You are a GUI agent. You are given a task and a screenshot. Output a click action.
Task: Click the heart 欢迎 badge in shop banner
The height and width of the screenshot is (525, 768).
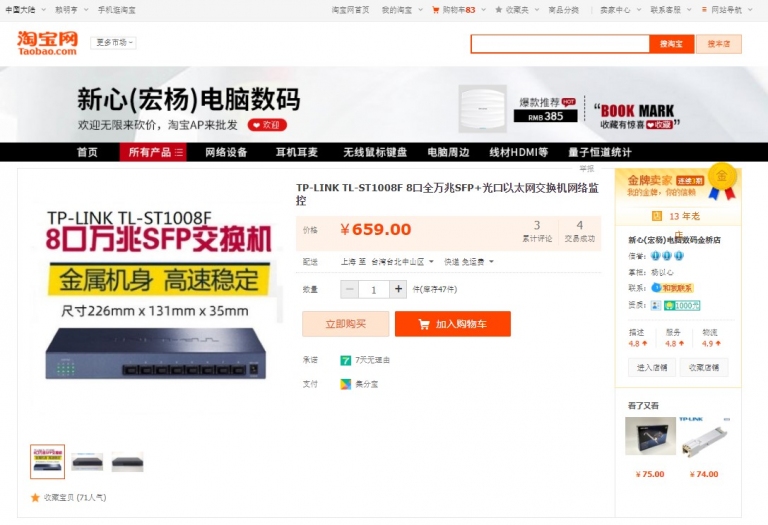[x=267, y=125]
